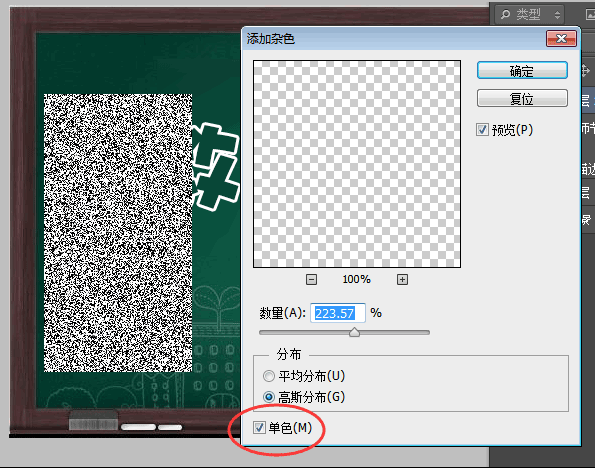This screenshot has height=468, width=595.
Task: Select 平均分布(U) radio option
Action: tap(269, 376)
